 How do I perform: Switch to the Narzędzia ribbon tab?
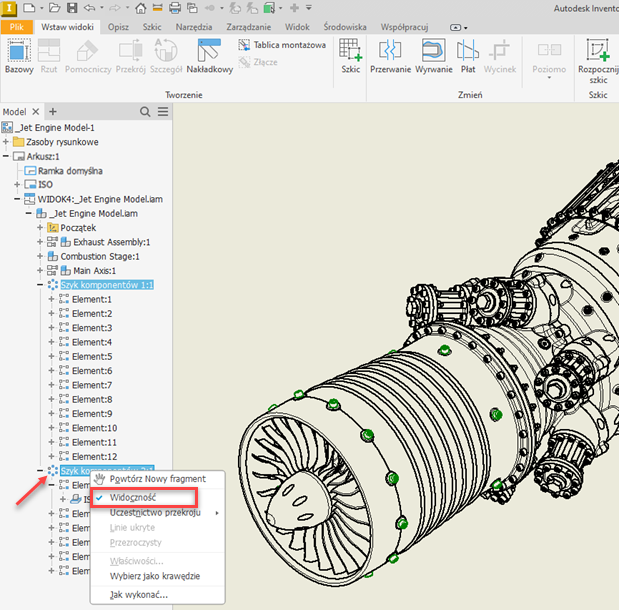pos(193,26)
